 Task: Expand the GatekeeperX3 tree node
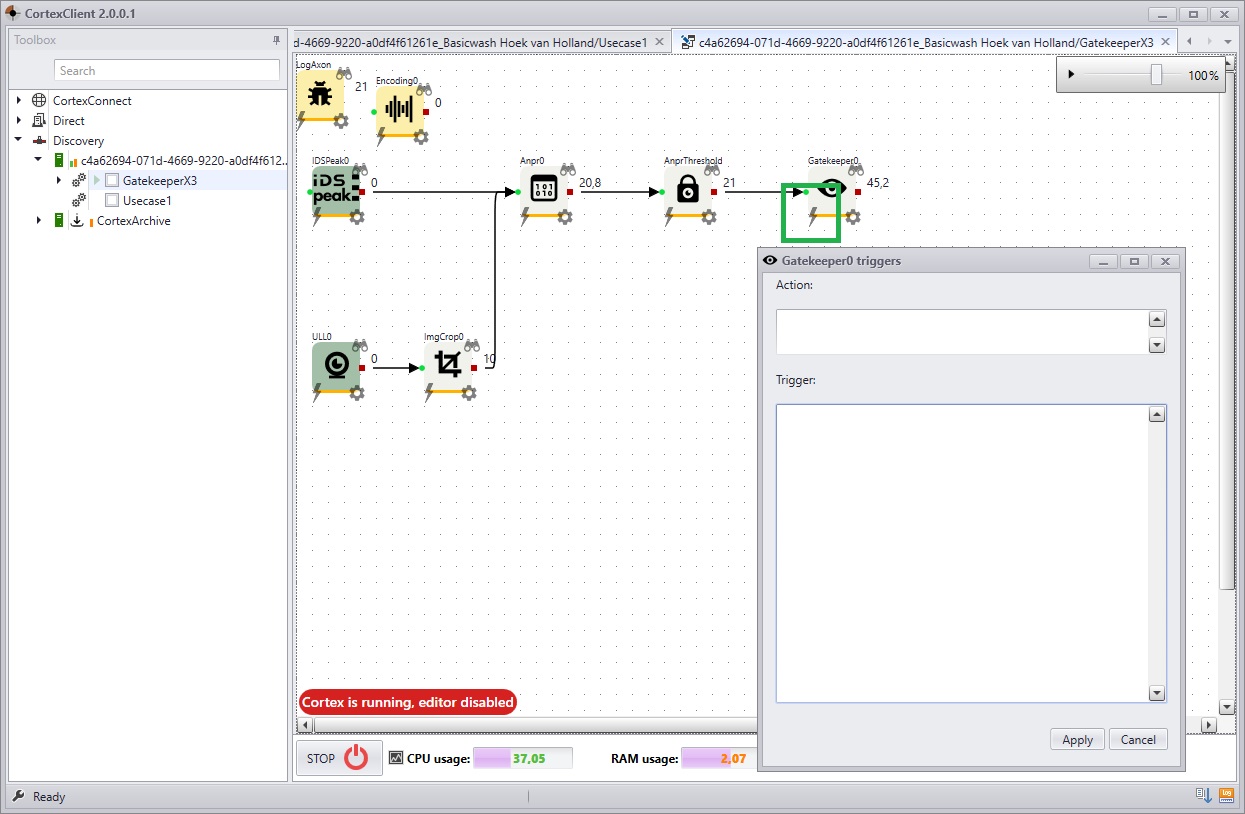click(59, 181)
